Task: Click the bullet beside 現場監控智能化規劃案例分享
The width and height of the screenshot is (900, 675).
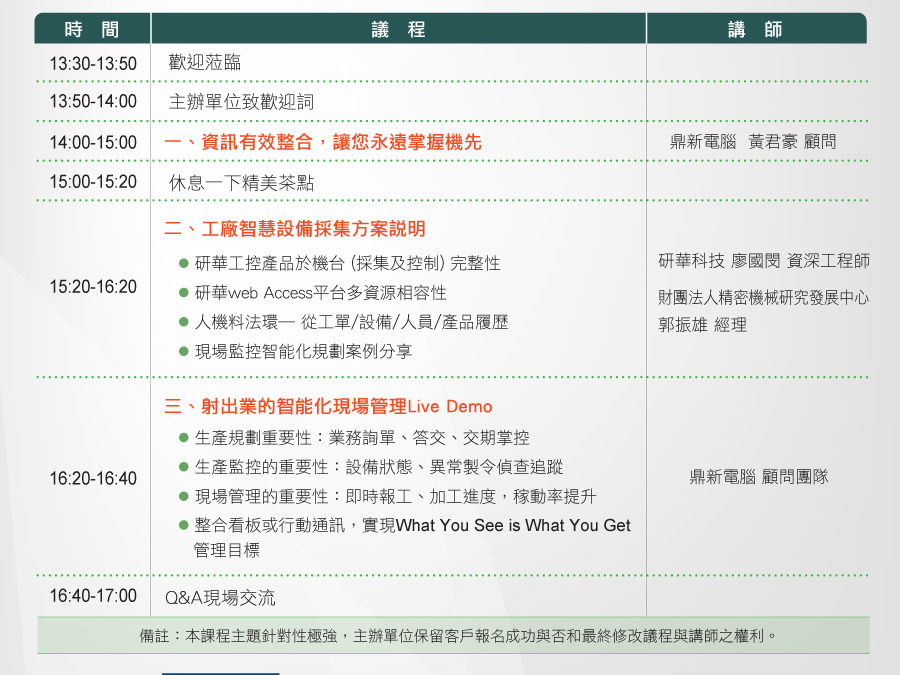Action: point(184,351)
